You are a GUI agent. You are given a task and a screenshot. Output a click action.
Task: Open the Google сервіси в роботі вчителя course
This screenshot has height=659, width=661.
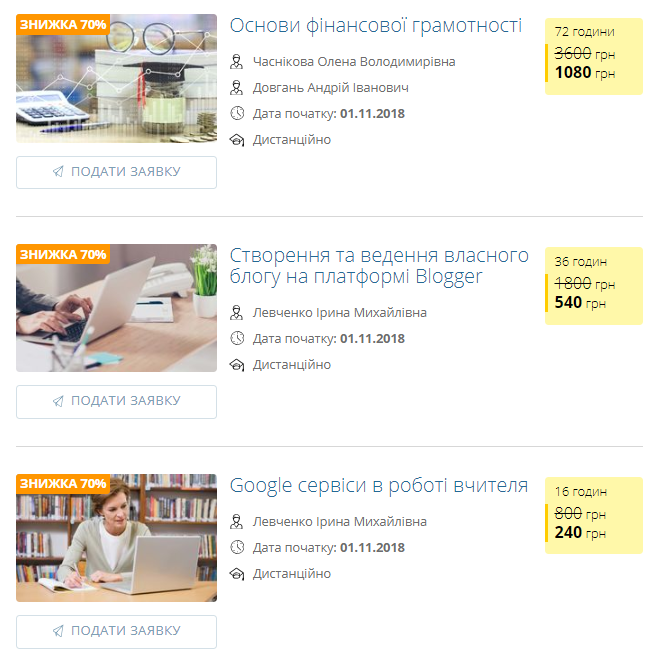pos(379,486)
